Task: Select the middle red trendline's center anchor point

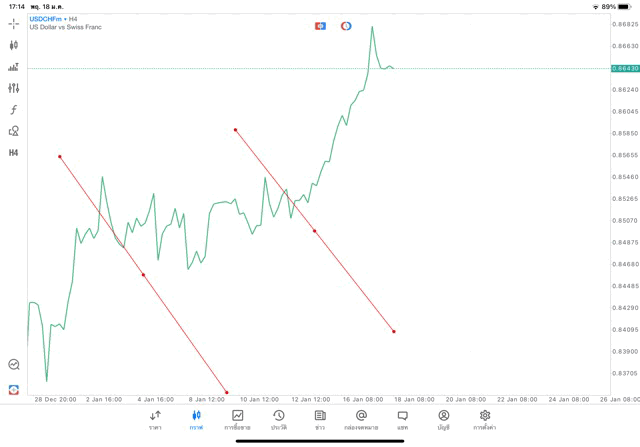Action: click(x=315, y=231)
